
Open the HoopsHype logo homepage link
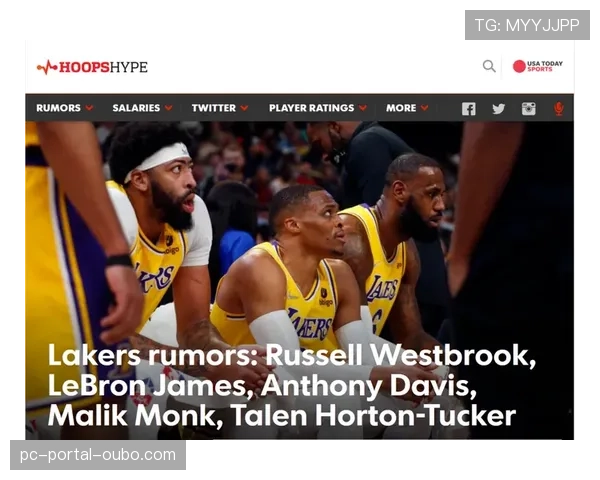click(92, 67)
